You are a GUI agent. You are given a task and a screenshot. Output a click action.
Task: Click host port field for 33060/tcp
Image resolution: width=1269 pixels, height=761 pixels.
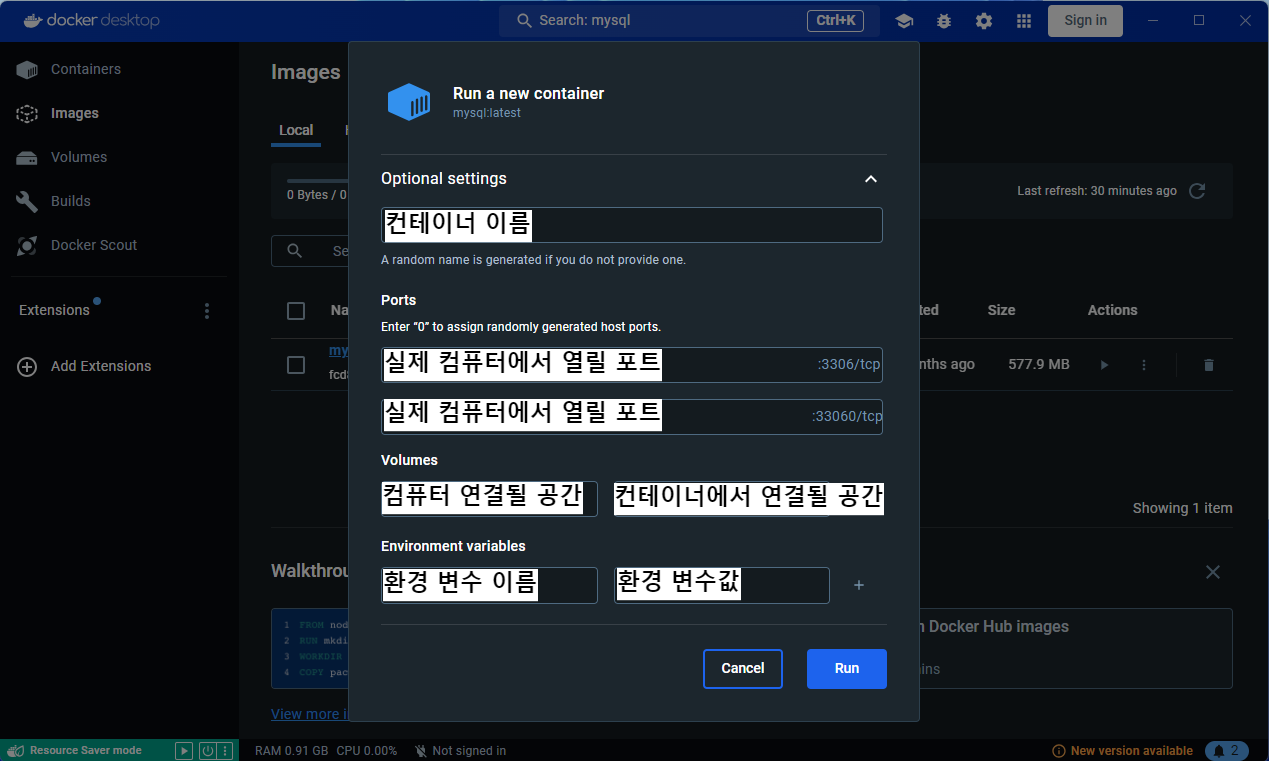click(632, 417)
